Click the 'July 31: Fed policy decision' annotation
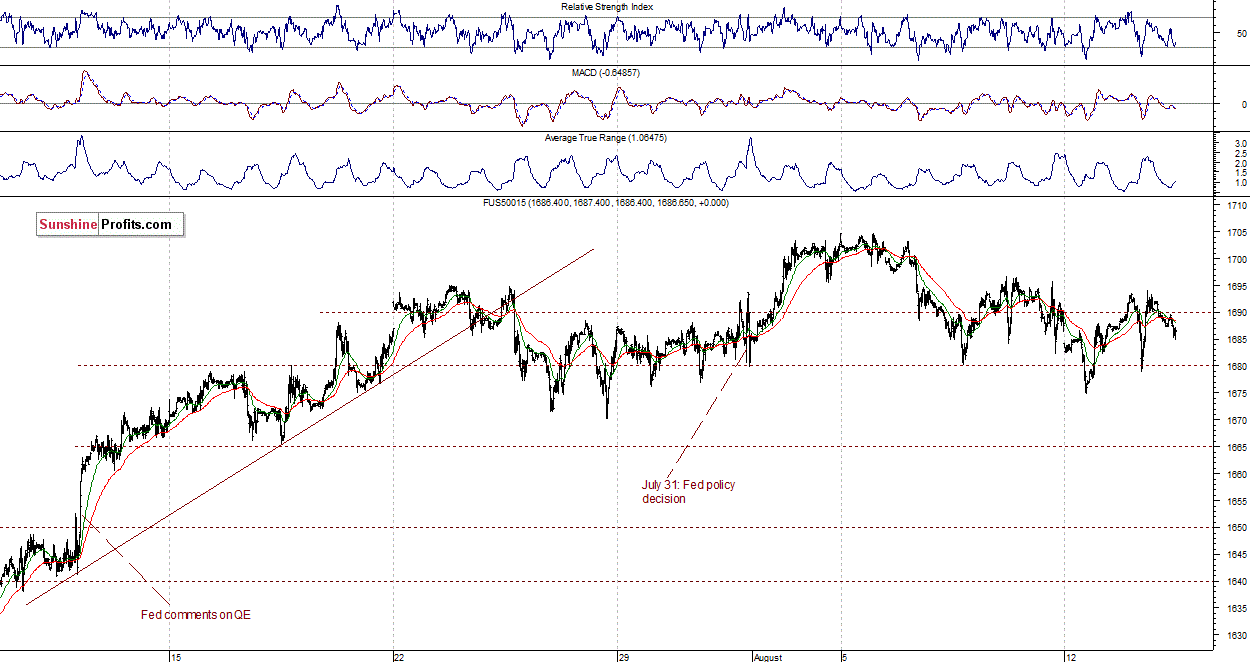 688,492
